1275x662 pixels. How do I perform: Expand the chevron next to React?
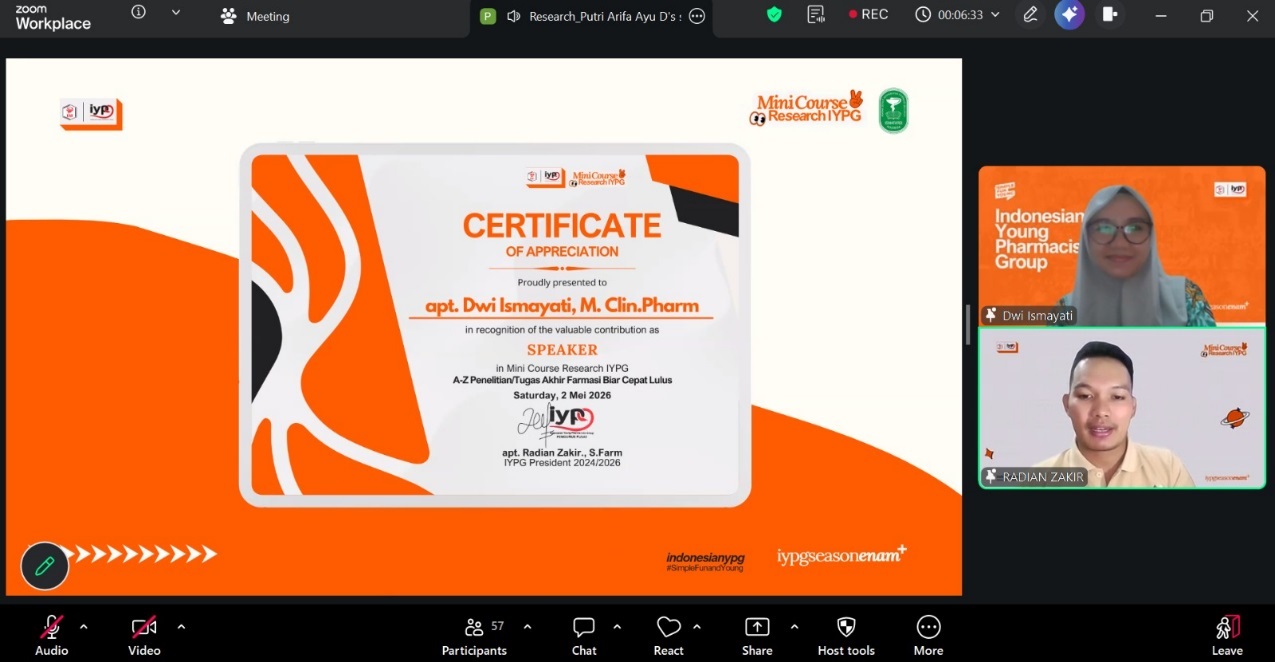(697, 627)
